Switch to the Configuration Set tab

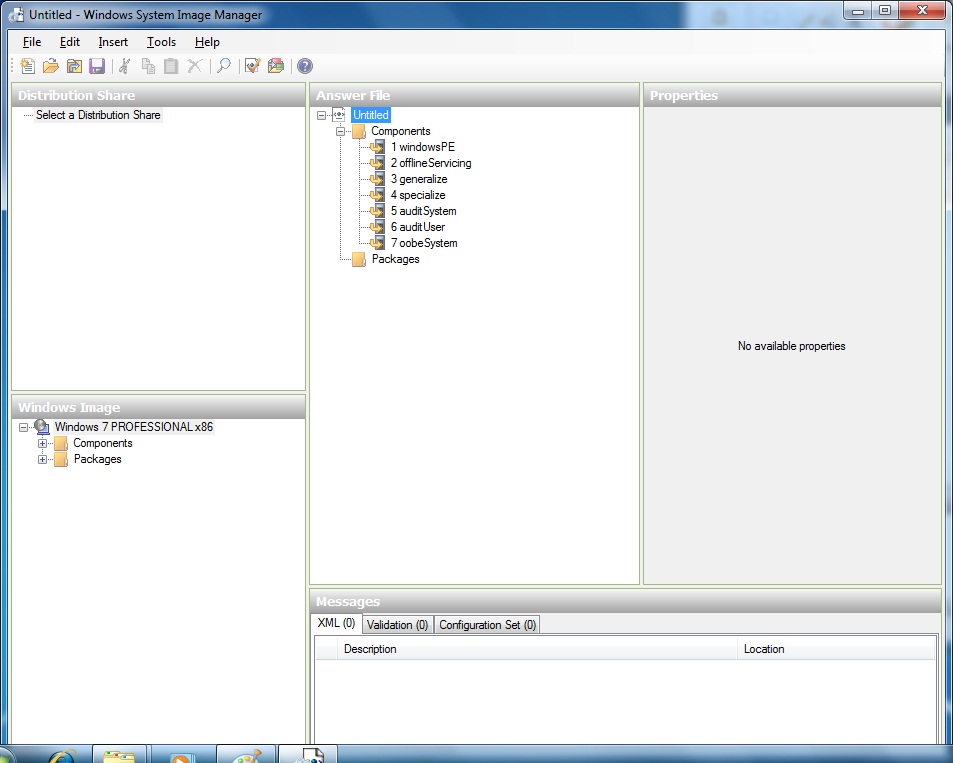tap(487, 623)
